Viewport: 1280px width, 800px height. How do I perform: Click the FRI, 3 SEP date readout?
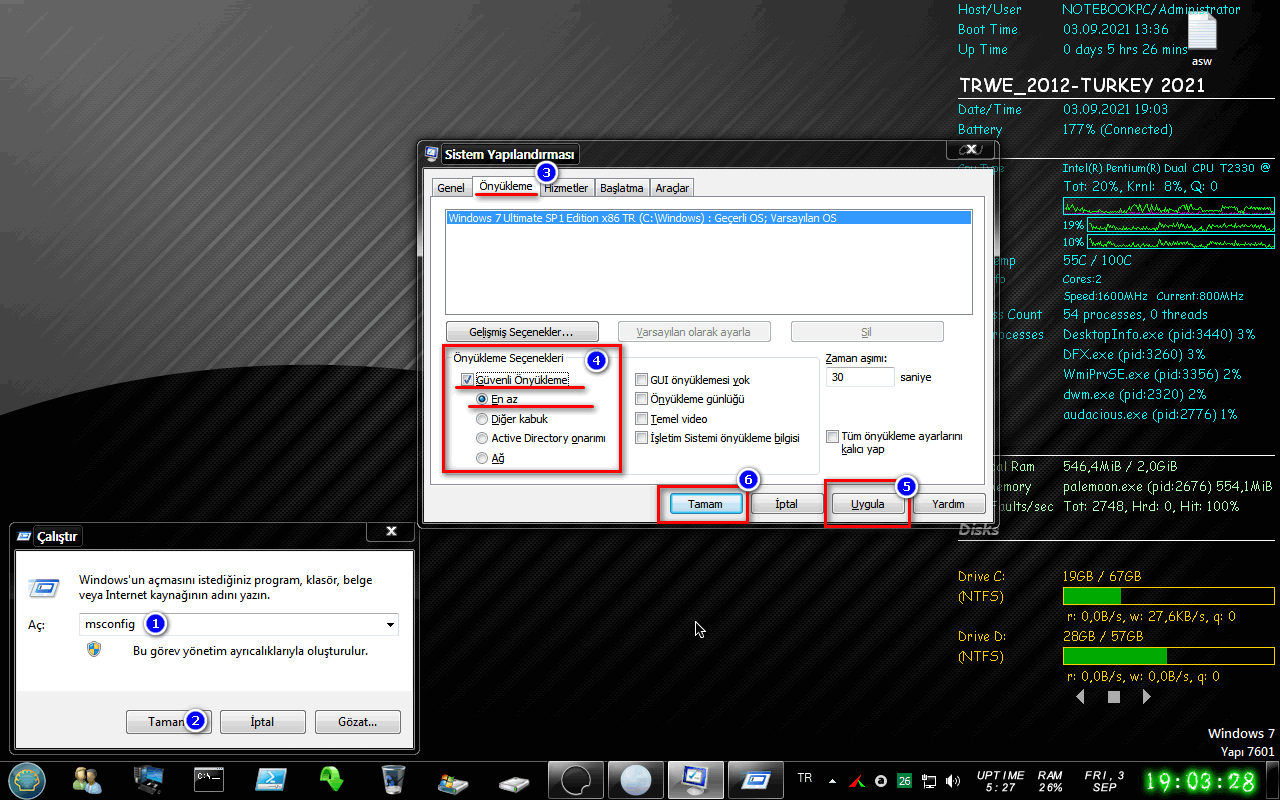pyautogui.click(x=1104, y=781)
